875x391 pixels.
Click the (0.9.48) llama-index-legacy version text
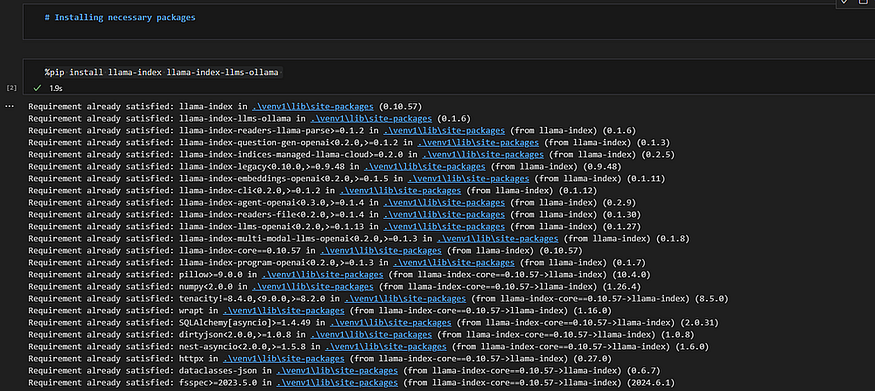[x=602, y=166]
